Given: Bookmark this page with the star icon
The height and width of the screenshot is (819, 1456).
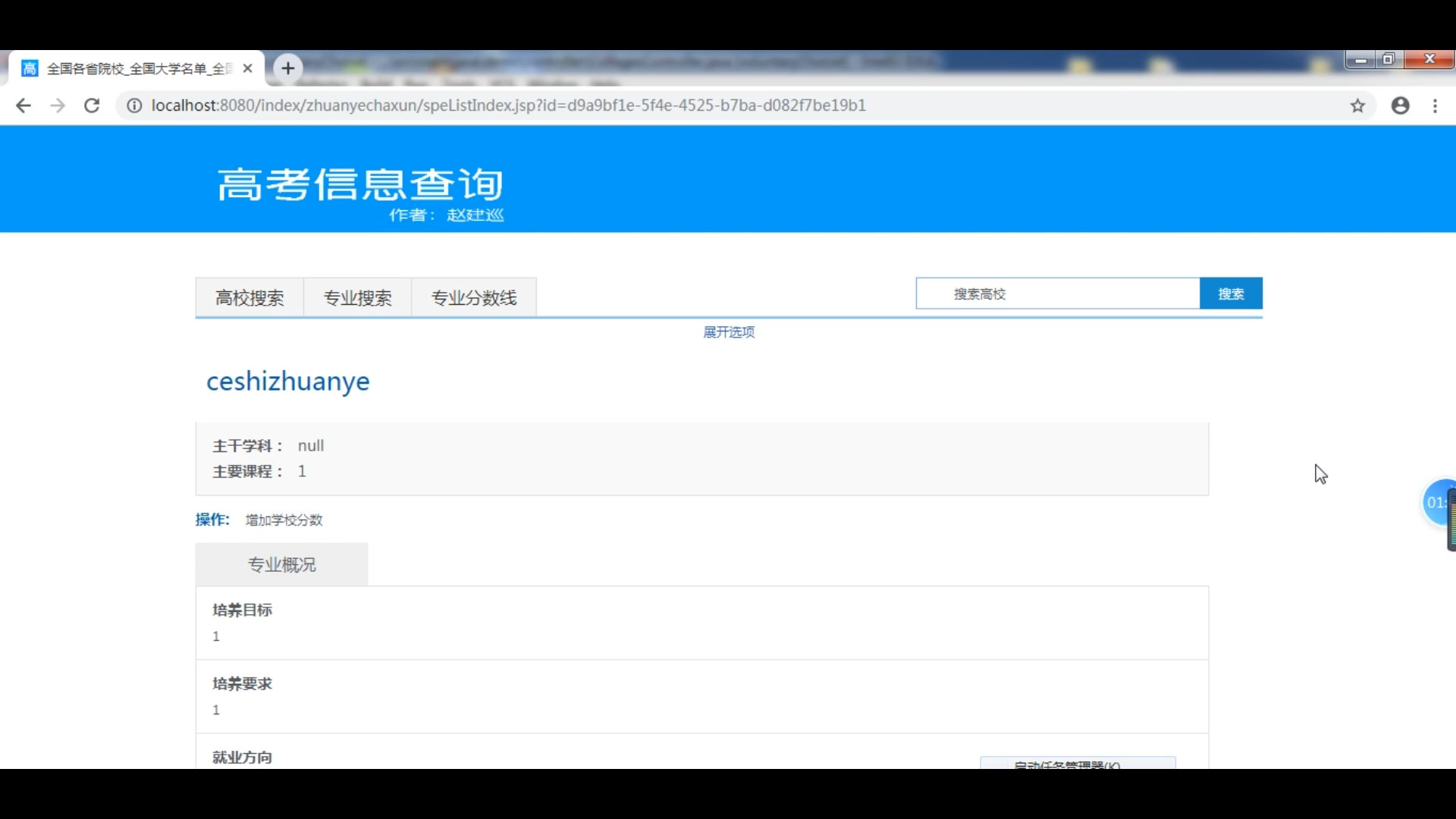Looking at the screenshot, I should click(x=1357, y=105).
